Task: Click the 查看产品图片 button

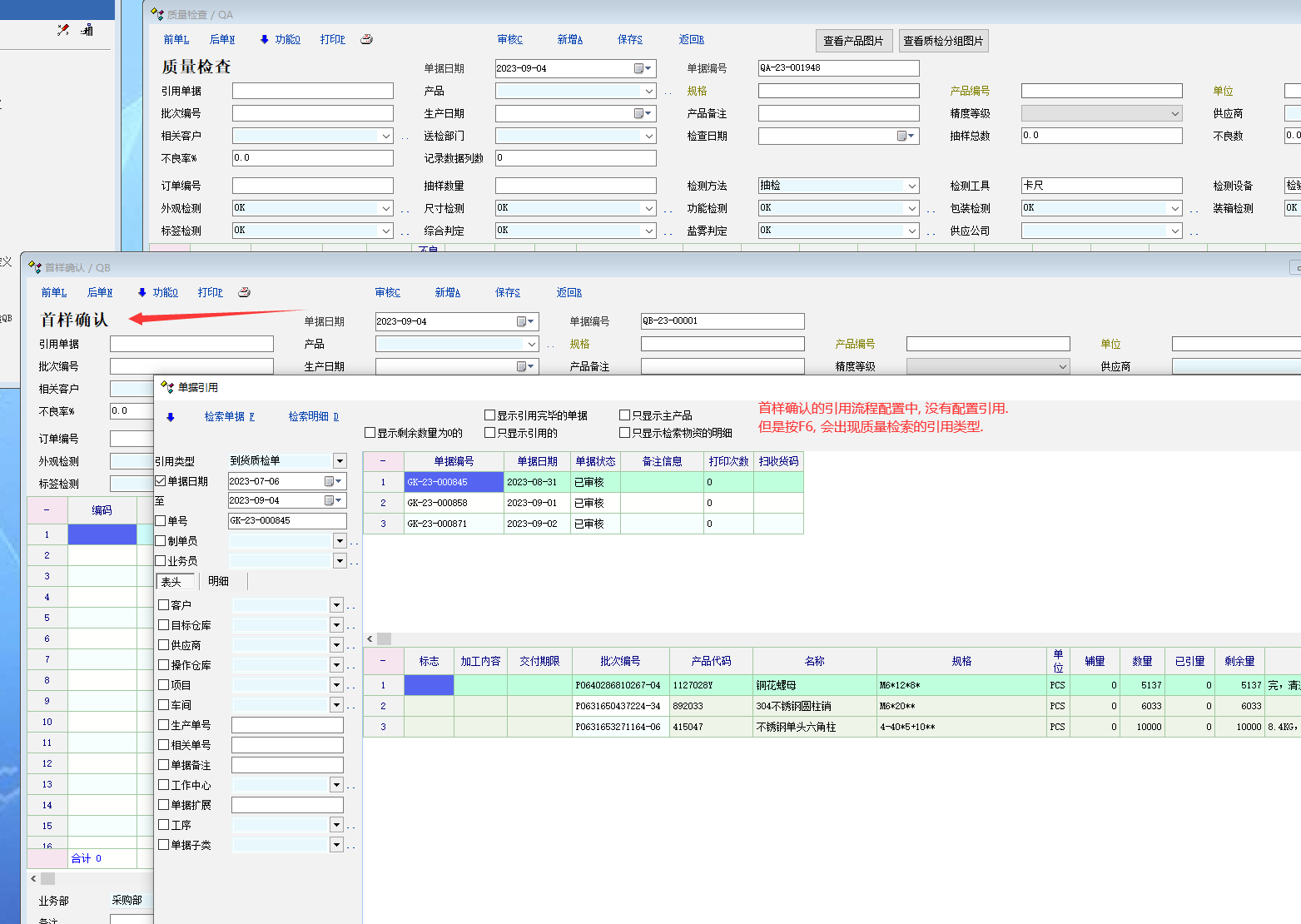Action: click(x=853, y=41)
